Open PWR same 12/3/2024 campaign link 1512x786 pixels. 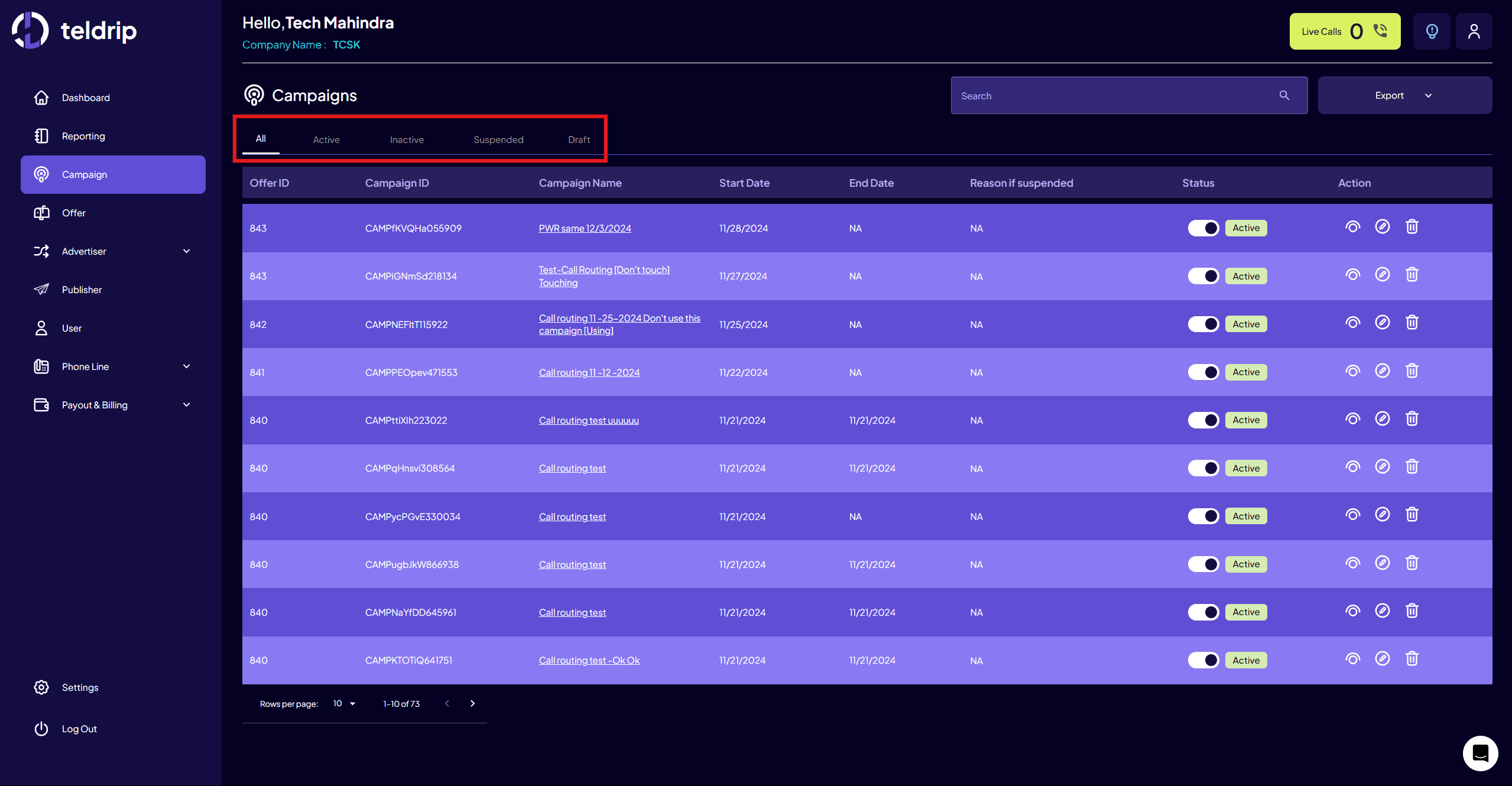[x=585, y=228]
